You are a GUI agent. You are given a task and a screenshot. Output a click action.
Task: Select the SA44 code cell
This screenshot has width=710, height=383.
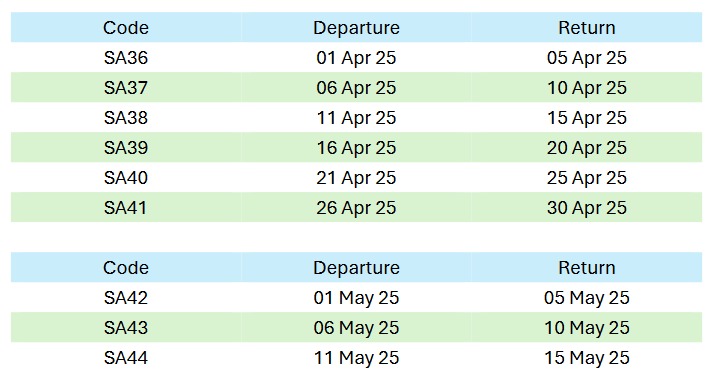click(126, 358)
